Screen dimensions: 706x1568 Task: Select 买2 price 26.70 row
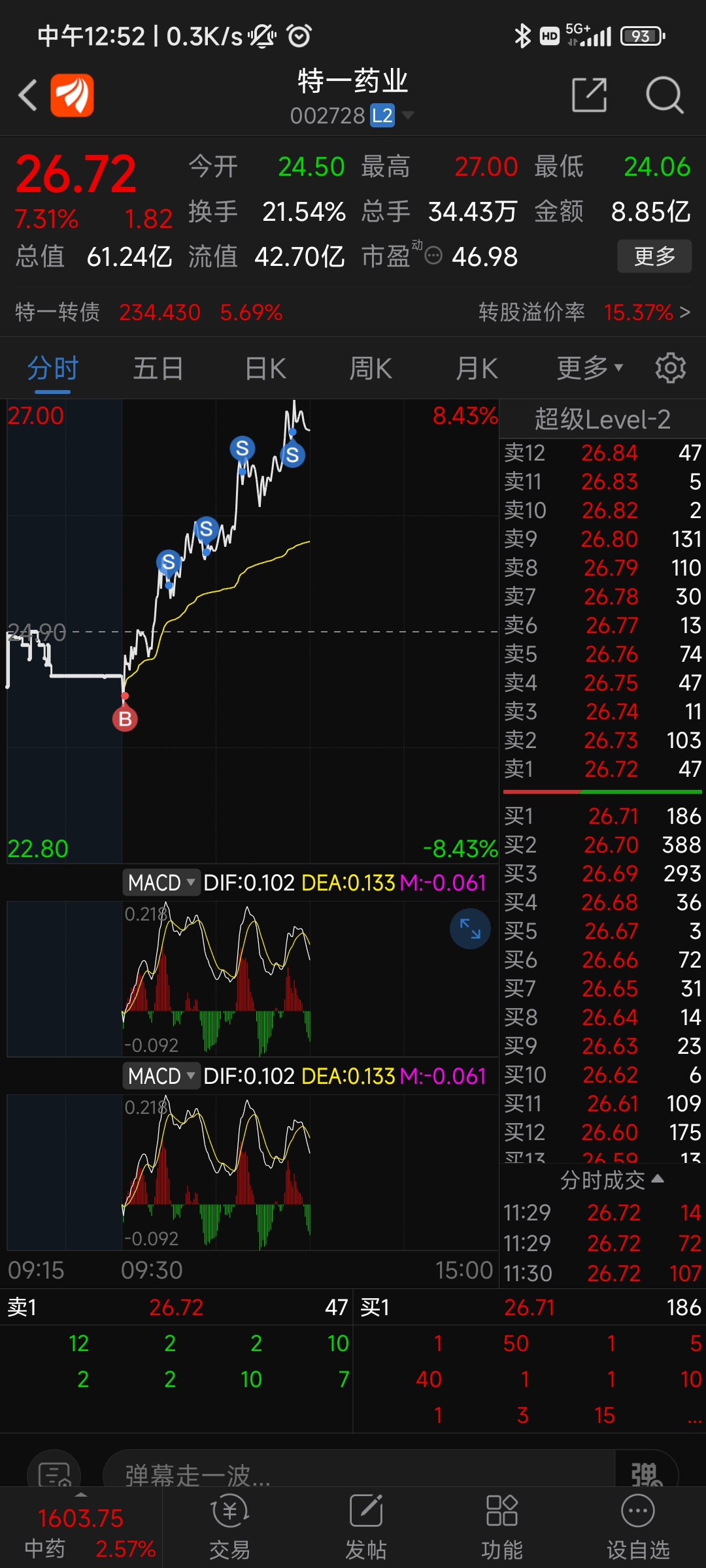[x=602, y=845]
